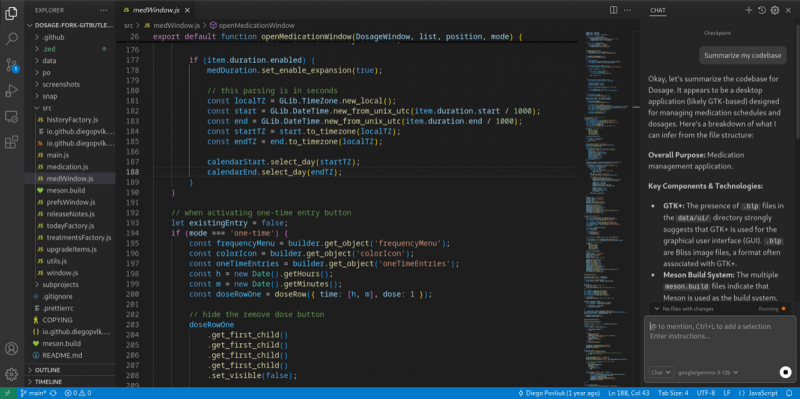Open releaseNotes.js file
Viewport: 800px width, 399px height.
[70, 214]
